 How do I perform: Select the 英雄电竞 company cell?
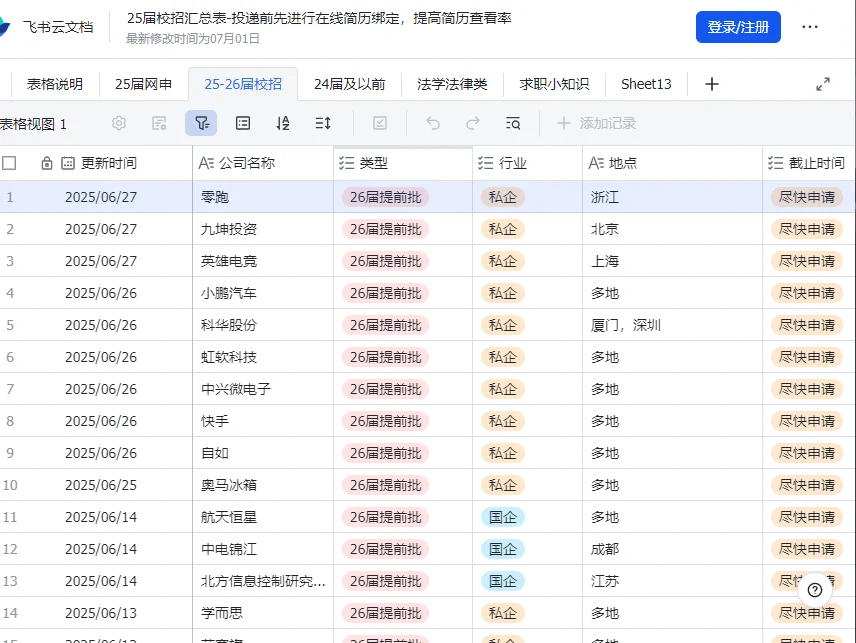click(263, 261)
